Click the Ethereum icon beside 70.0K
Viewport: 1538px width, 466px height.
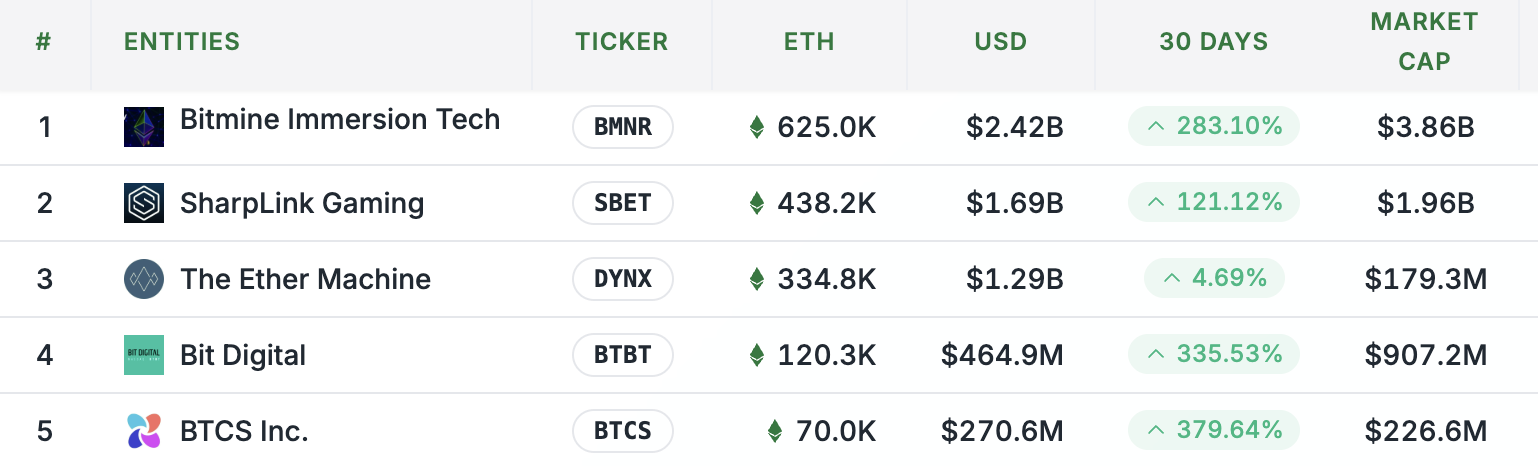pos(775,431)
